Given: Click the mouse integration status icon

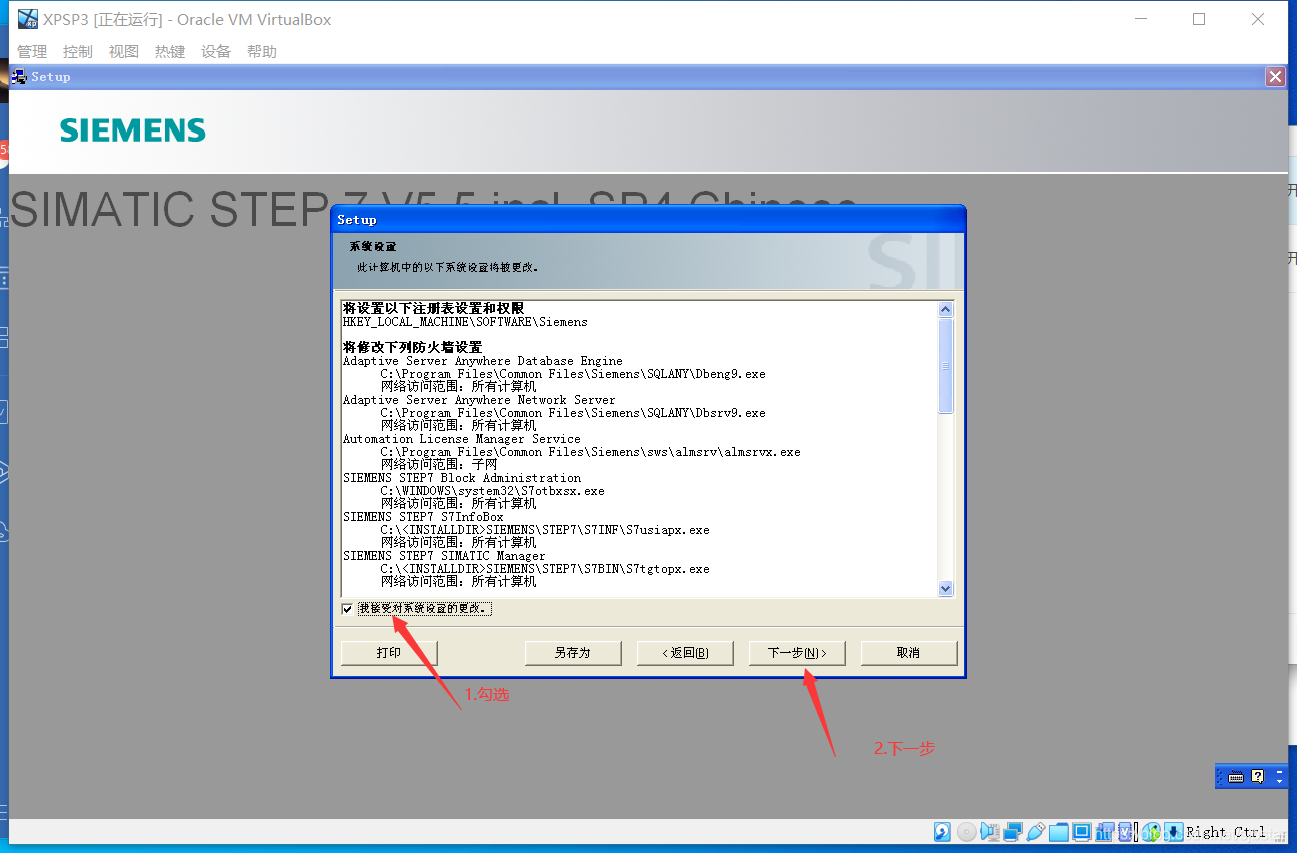Looking at the screenshot, I should point(1152,832).
